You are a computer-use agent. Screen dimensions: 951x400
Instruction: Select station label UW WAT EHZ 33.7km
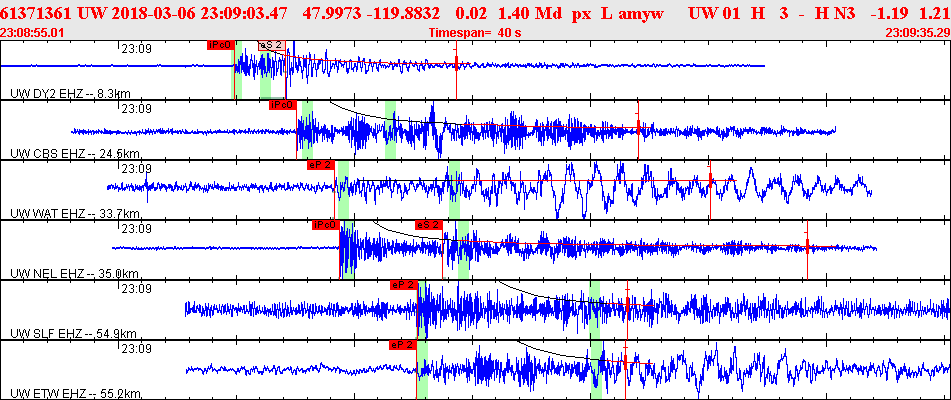[x=75, y=213]
